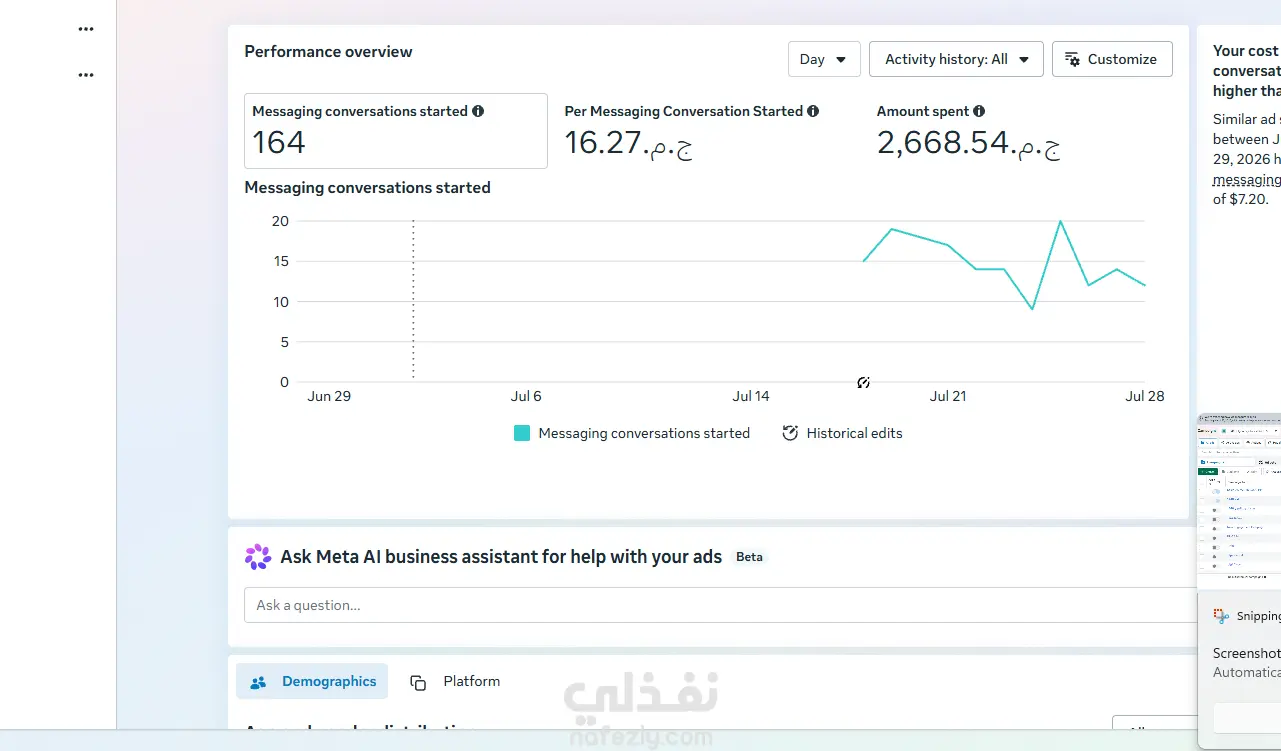Switch to the Demographics tab
This screenshot has width=1281, height=751.
pos(312,681)
